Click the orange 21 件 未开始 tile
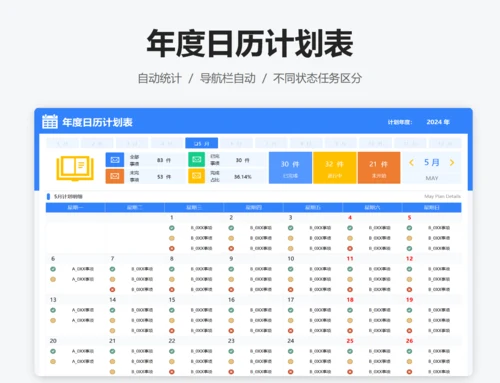This screenshot has height=383, width=500. (x=379, y=168)
